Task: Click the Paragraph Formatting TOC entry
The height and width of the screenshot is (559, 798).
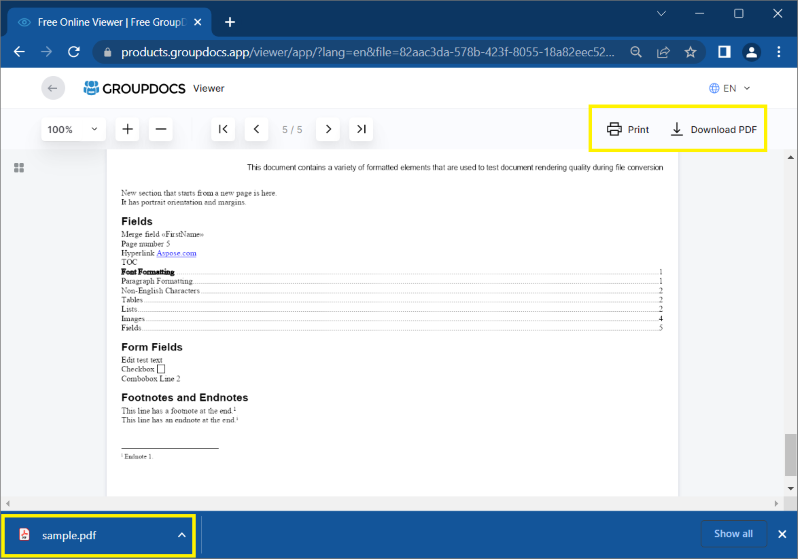Action: click(392, 281)
